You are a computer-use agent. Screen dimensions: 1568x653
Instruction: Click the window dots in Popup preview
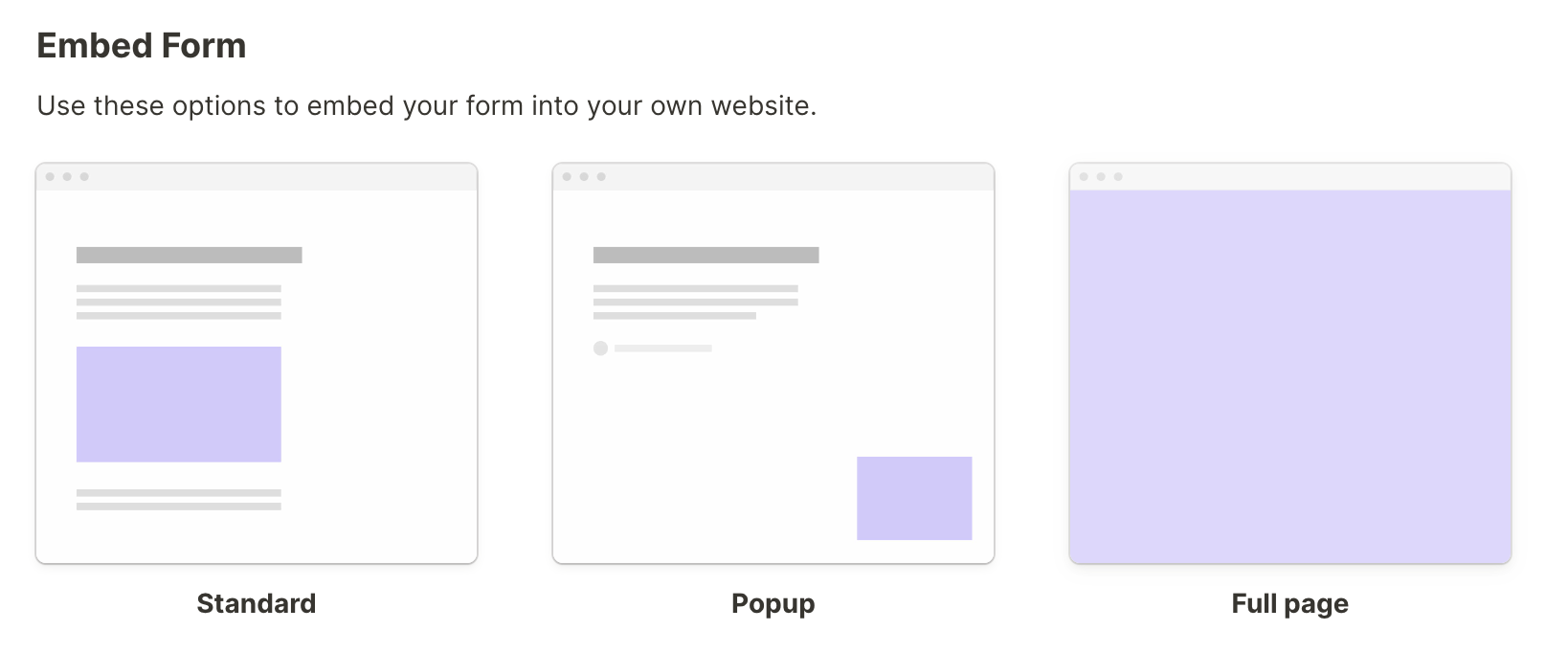point(584,177)
